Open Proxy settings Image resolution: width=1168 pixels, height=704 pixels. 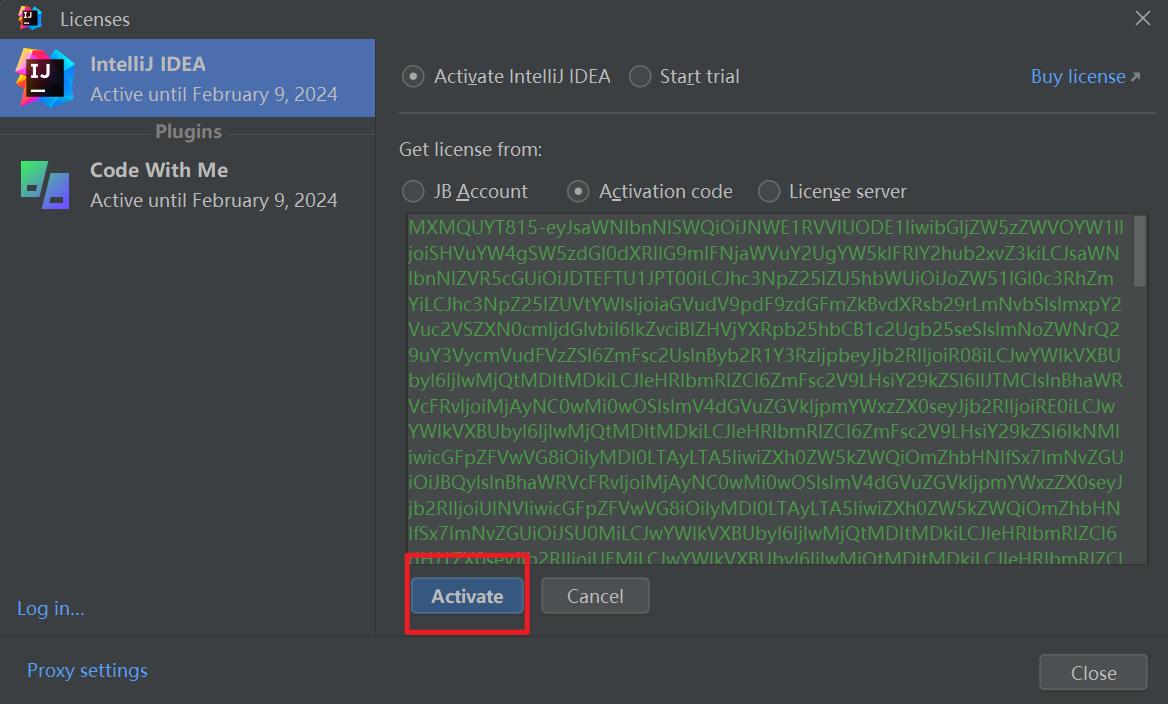(x=87, y=670)
